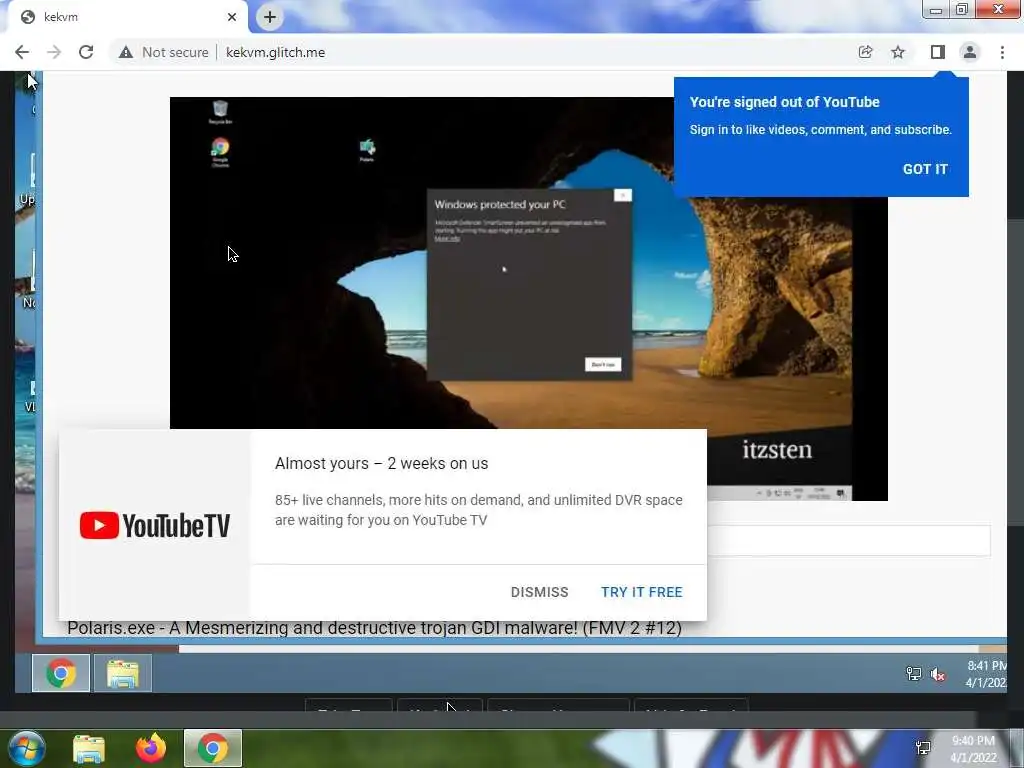Click Don't run in SmartScreen dialog

[x=603, y=364]
